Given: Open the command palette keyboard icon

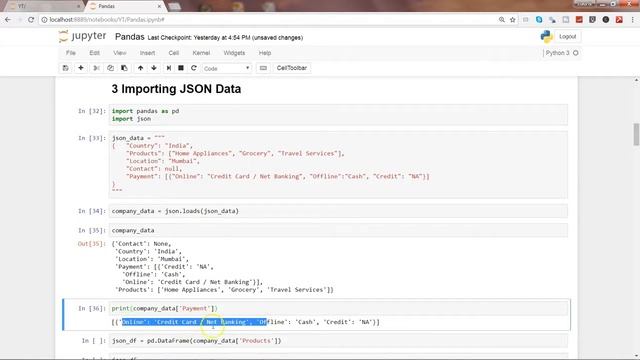Looking at the screenshot, I should pos(263,68).
